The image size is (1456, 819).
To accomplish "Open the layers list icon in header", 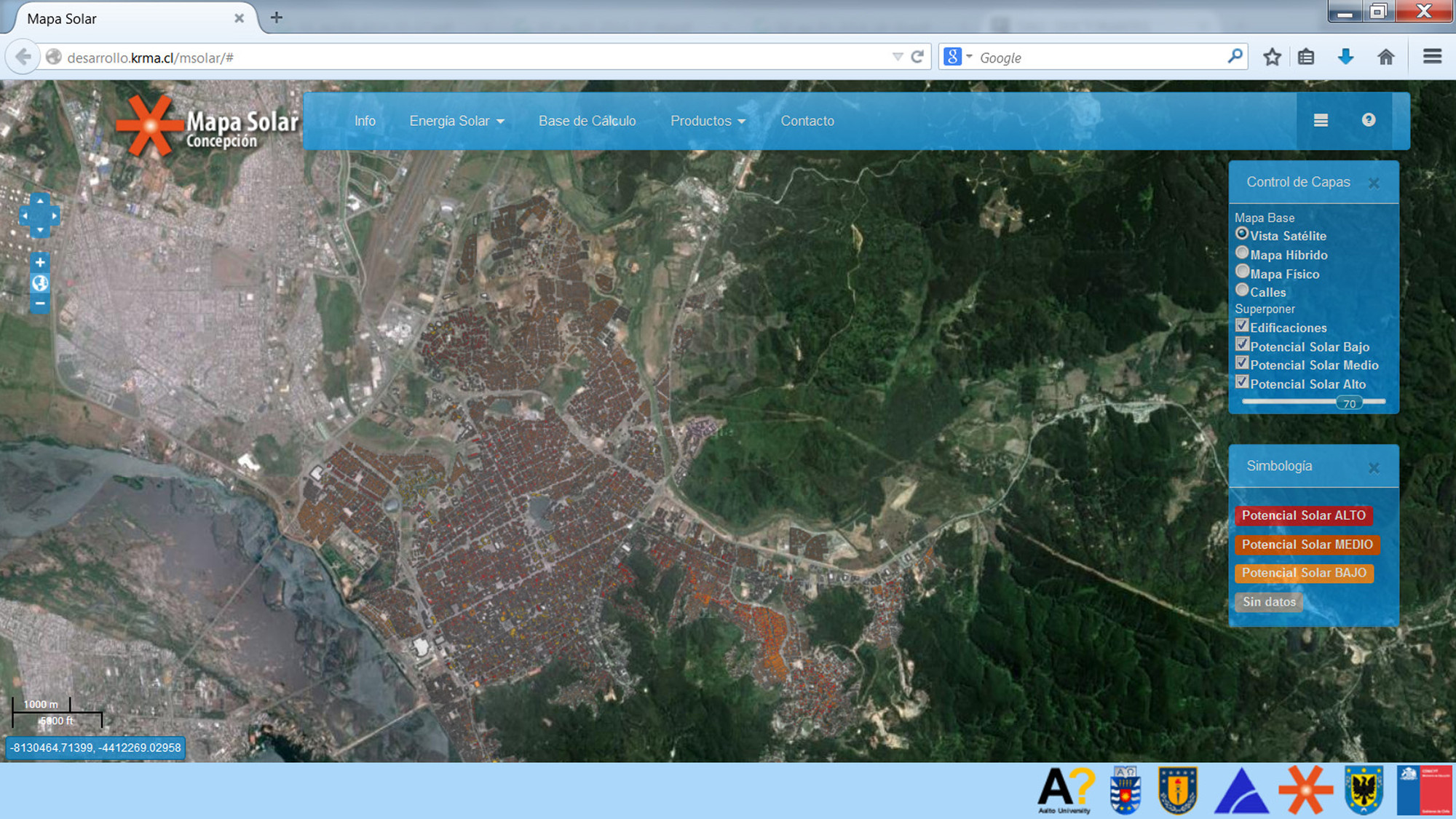I will click(1321, 121).
